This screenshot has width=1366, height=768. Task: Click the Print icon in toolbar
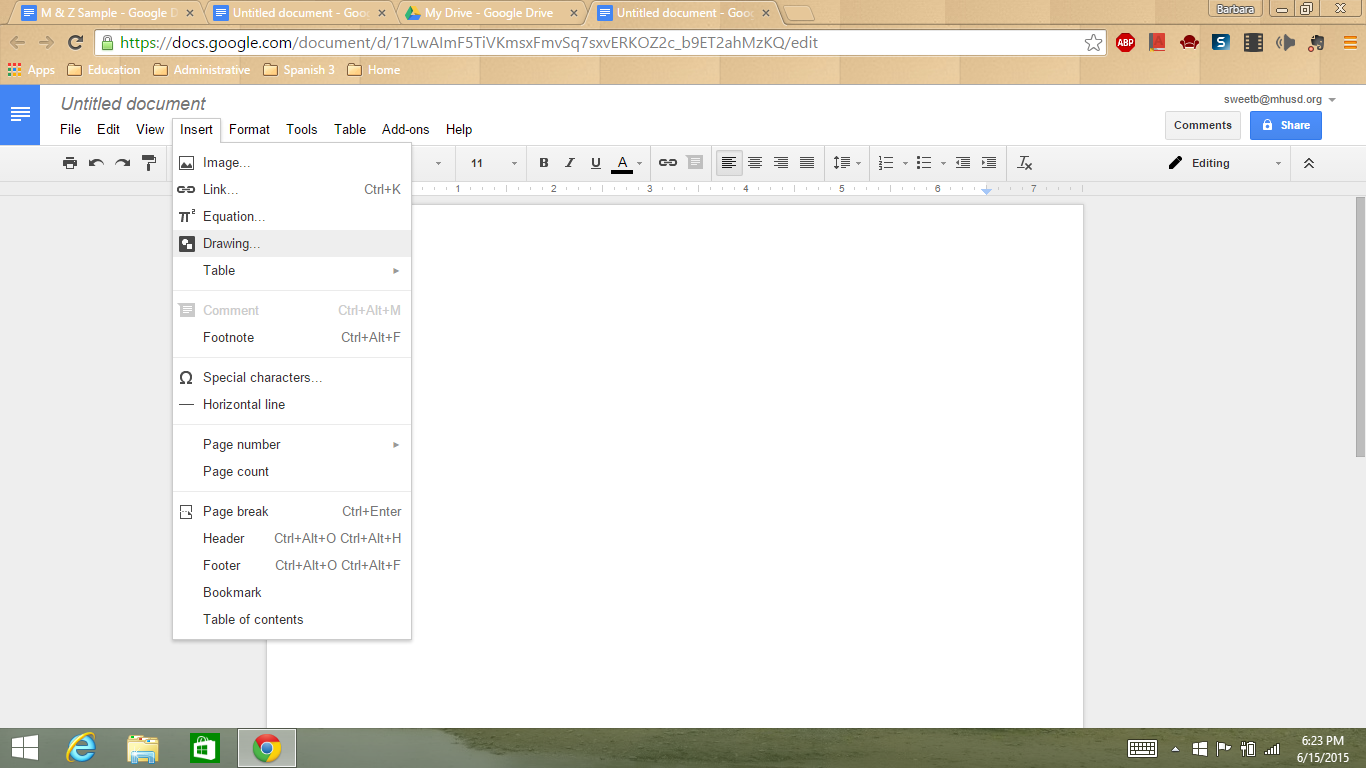[70, 163]
